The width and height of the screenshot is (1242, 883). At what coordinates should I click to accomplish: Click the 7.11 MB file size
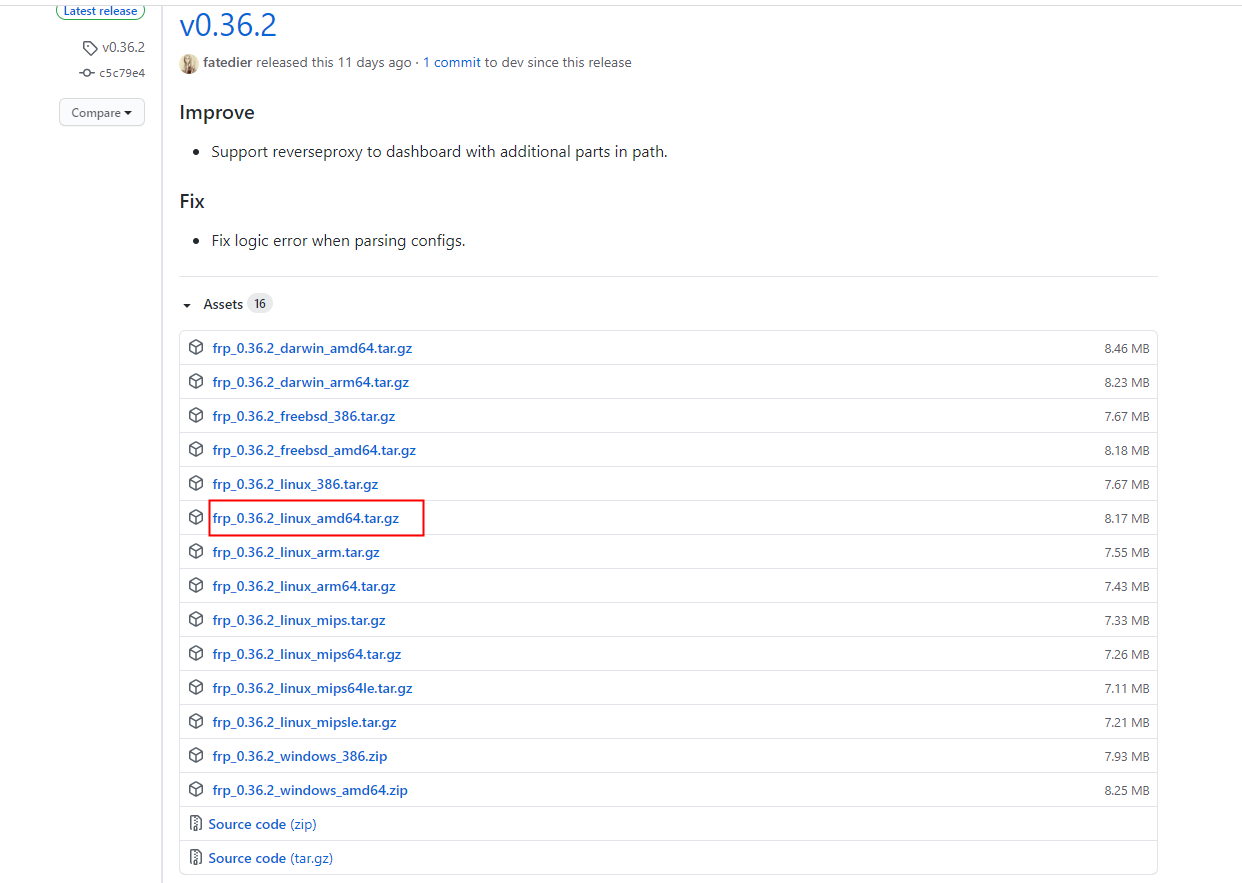point(1127,689)
